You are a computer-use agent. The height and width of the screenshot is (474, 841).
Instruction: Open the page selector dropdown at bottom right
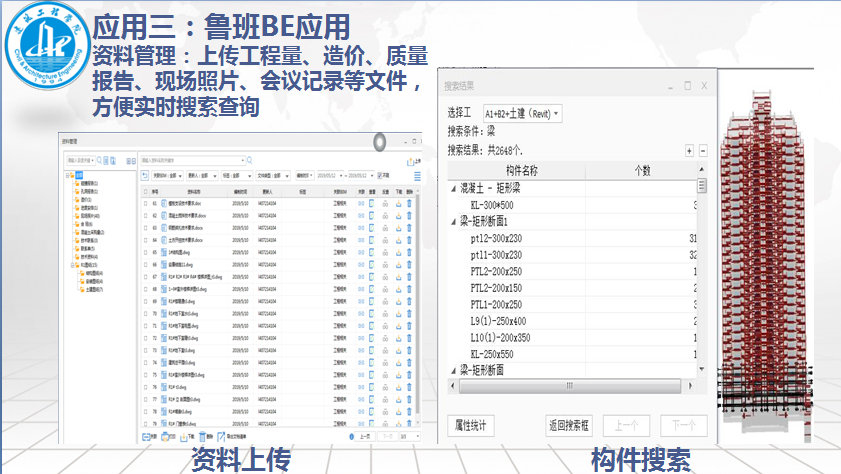click(409, 436)
